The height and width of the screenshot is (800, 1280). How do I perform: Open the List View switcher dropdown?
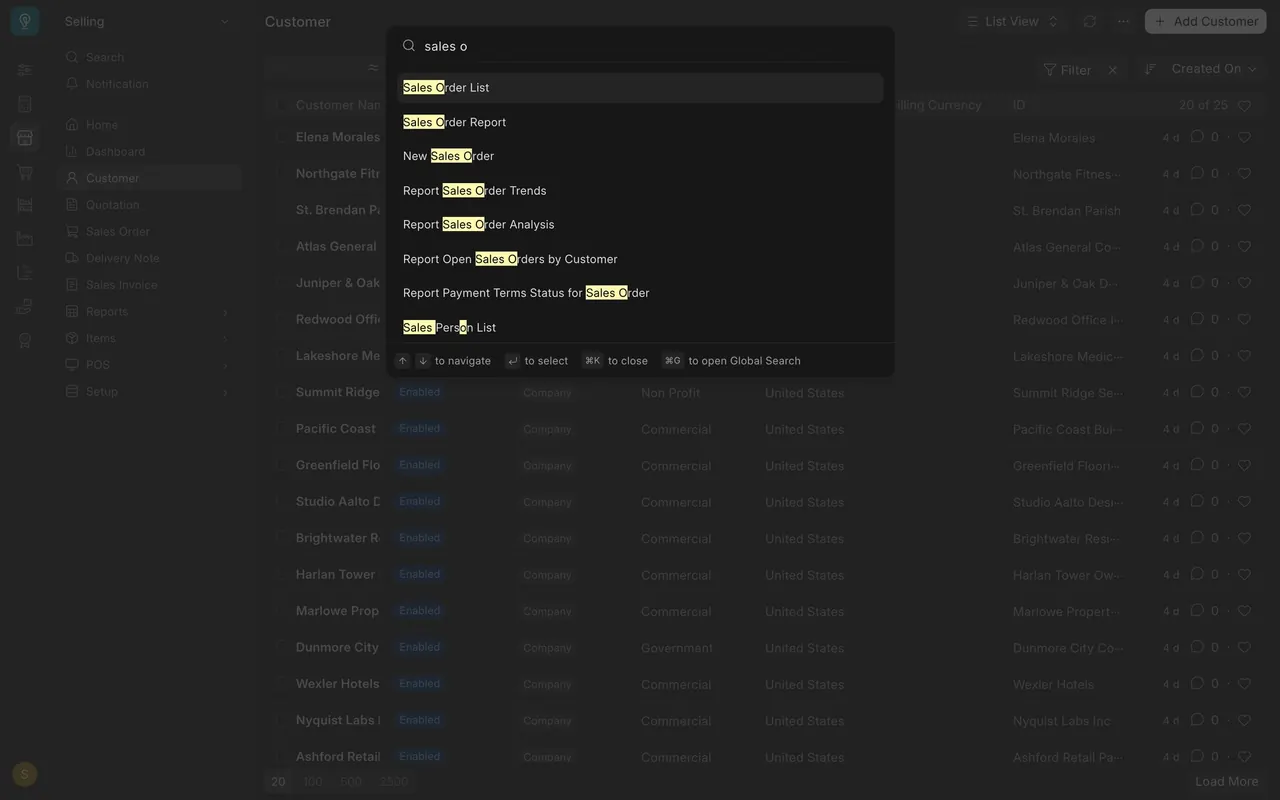click(1012, 21)
